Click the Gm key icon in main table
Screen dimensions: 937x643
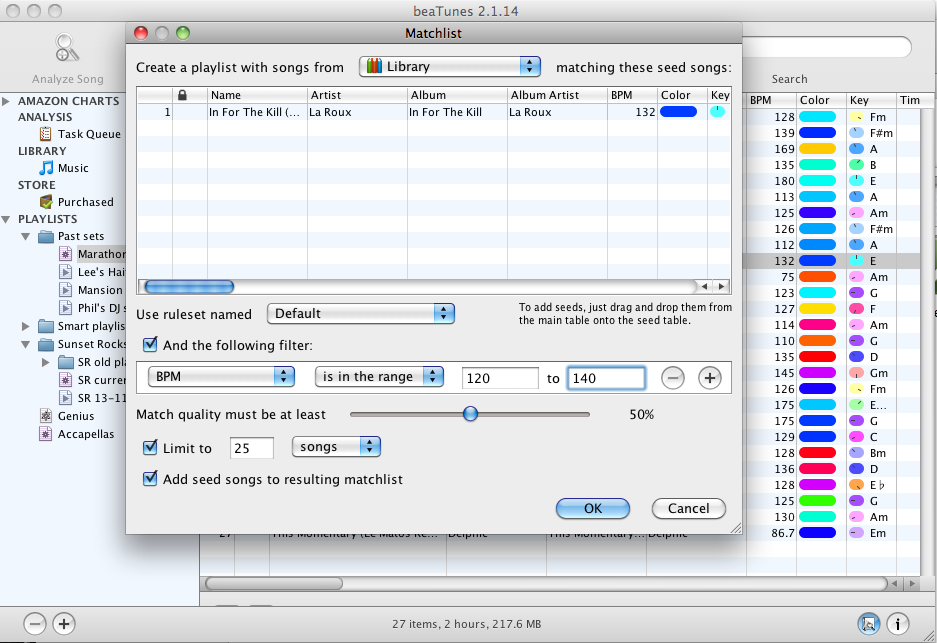(x=856, y=373)
